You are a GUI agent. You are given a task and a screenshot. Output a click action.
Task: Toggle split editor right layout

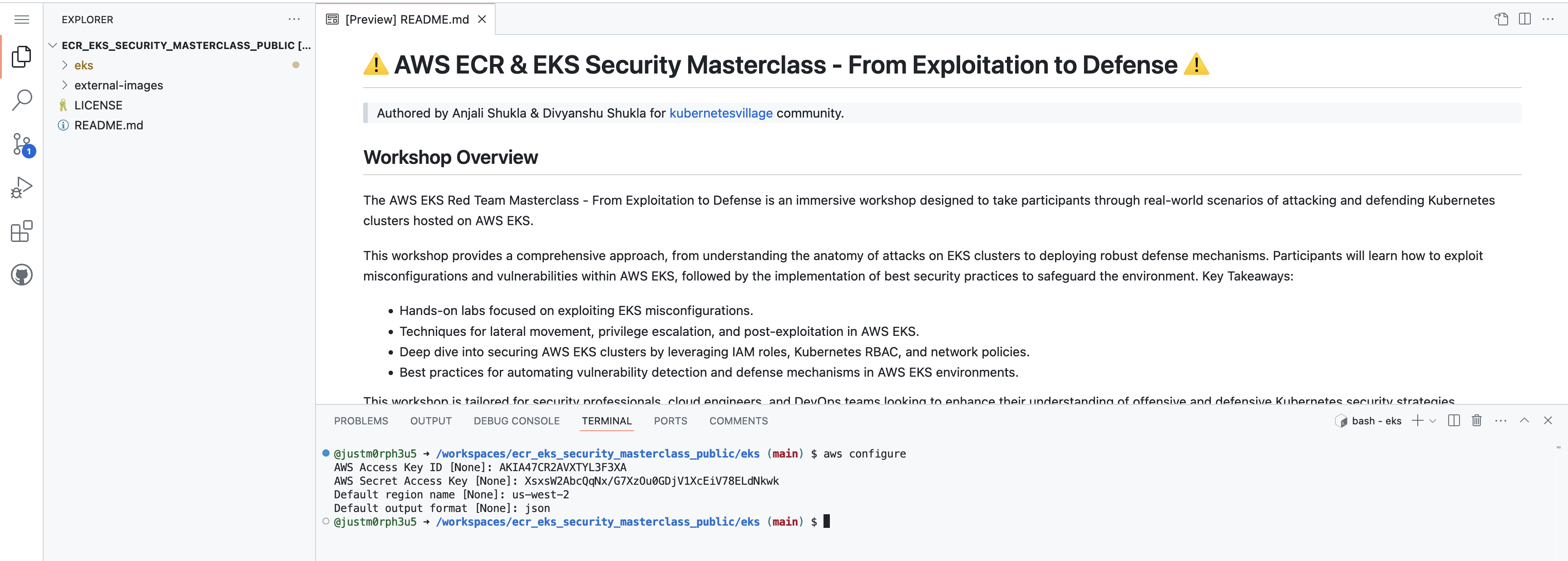(x=1524, y=20)
